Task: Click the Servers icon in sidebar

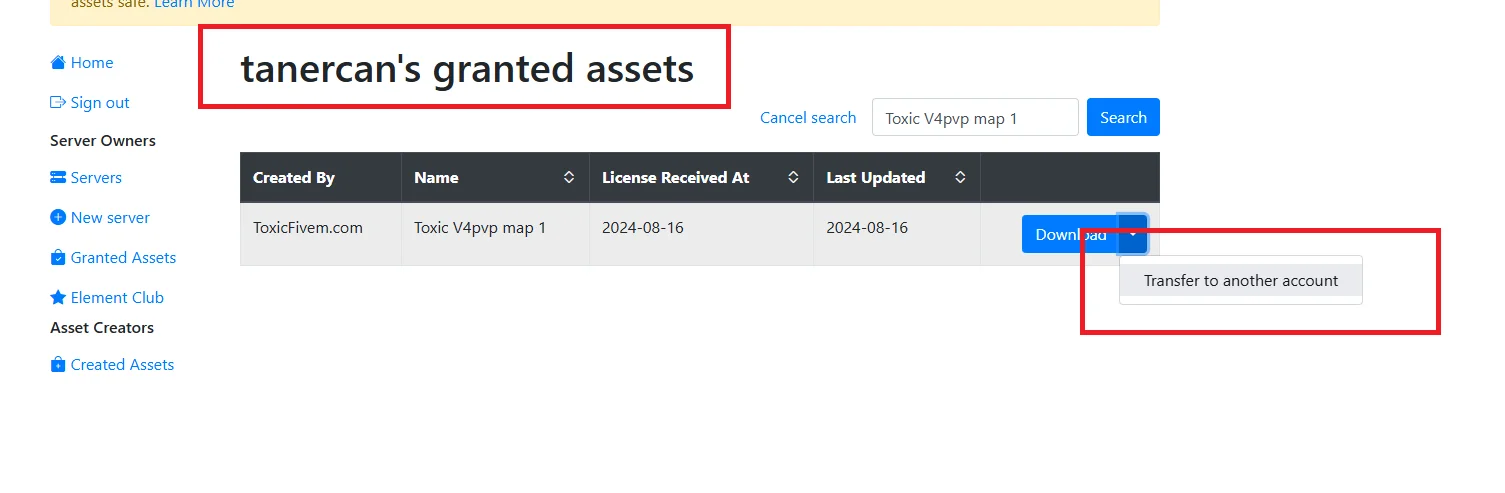Action: click(x=58, y=178)
